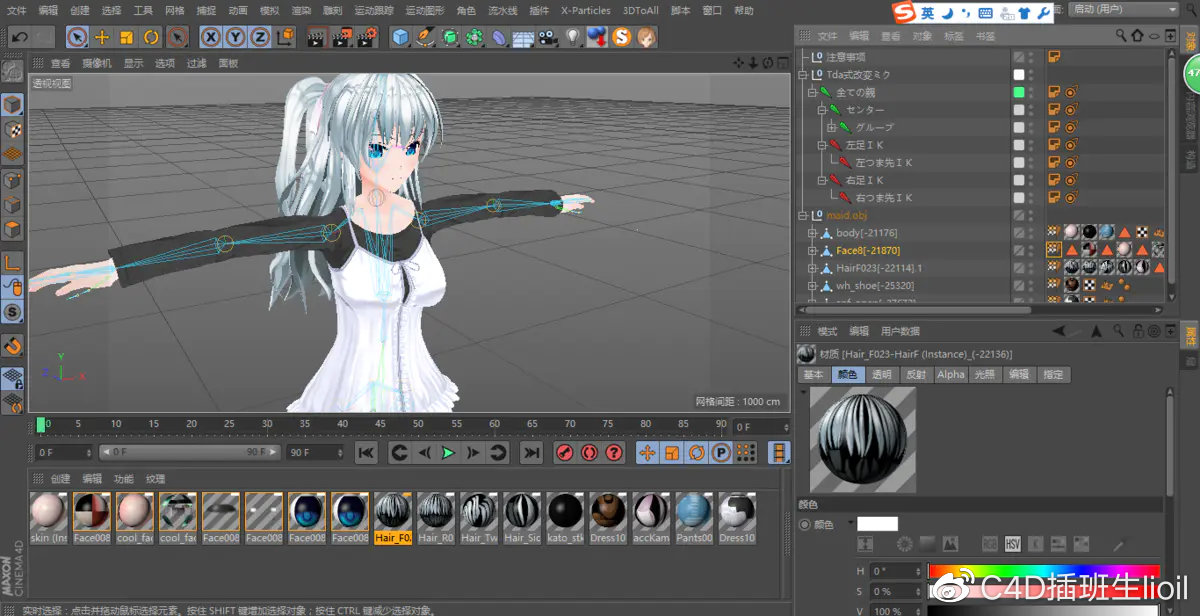Toggle the Z axis lock button
The width and height of the screenshot is (1200, 616).
[x=259, y=36]
